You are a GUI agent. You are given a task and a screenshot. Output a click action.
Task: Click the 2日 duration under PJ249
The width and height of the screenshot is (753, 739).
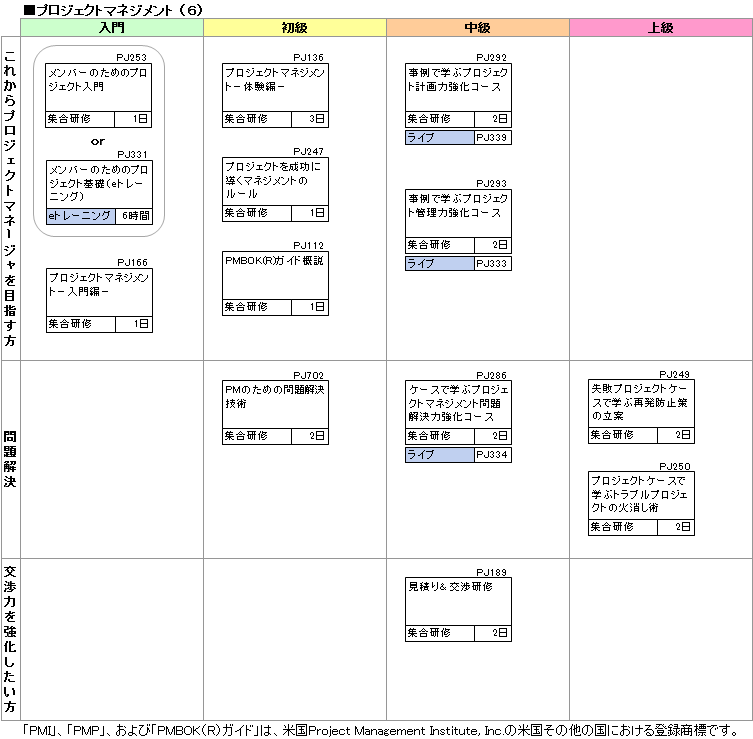[676, 435]
